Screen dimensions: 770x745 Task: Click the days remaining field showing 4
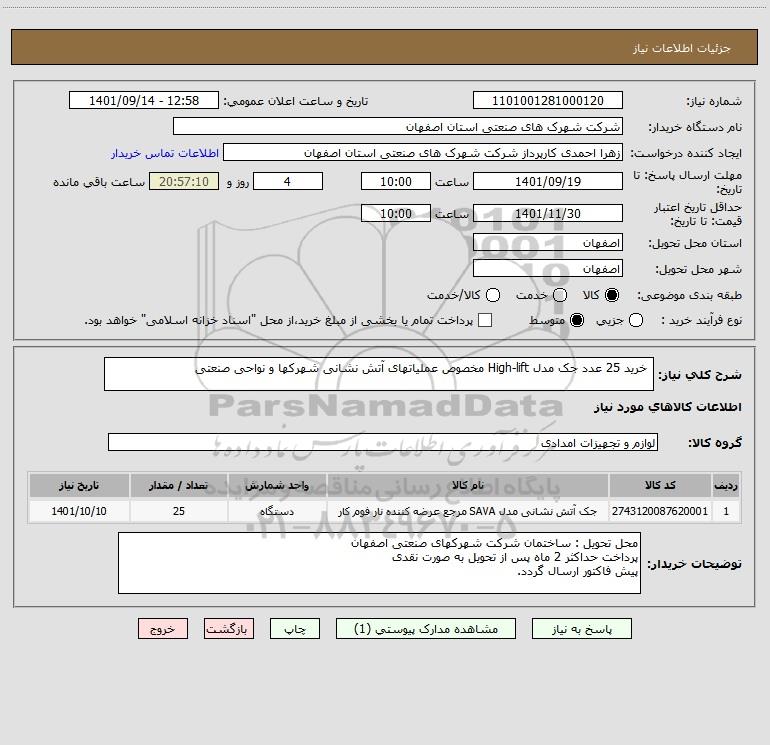pyautogui.click(x=288, y=181)
